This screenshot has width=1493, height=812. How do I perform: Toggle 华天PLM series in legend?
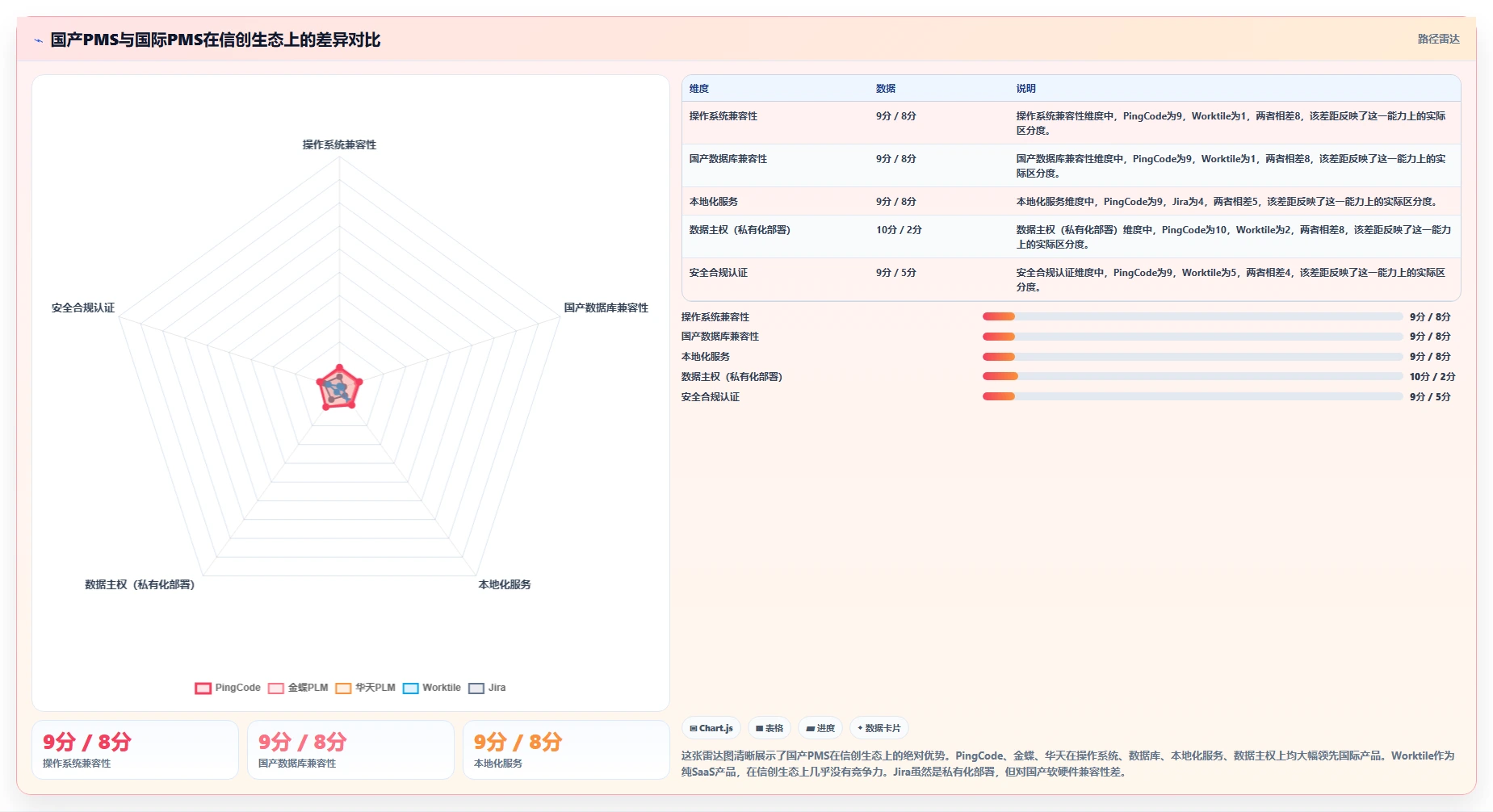click(x=365, y=688)
